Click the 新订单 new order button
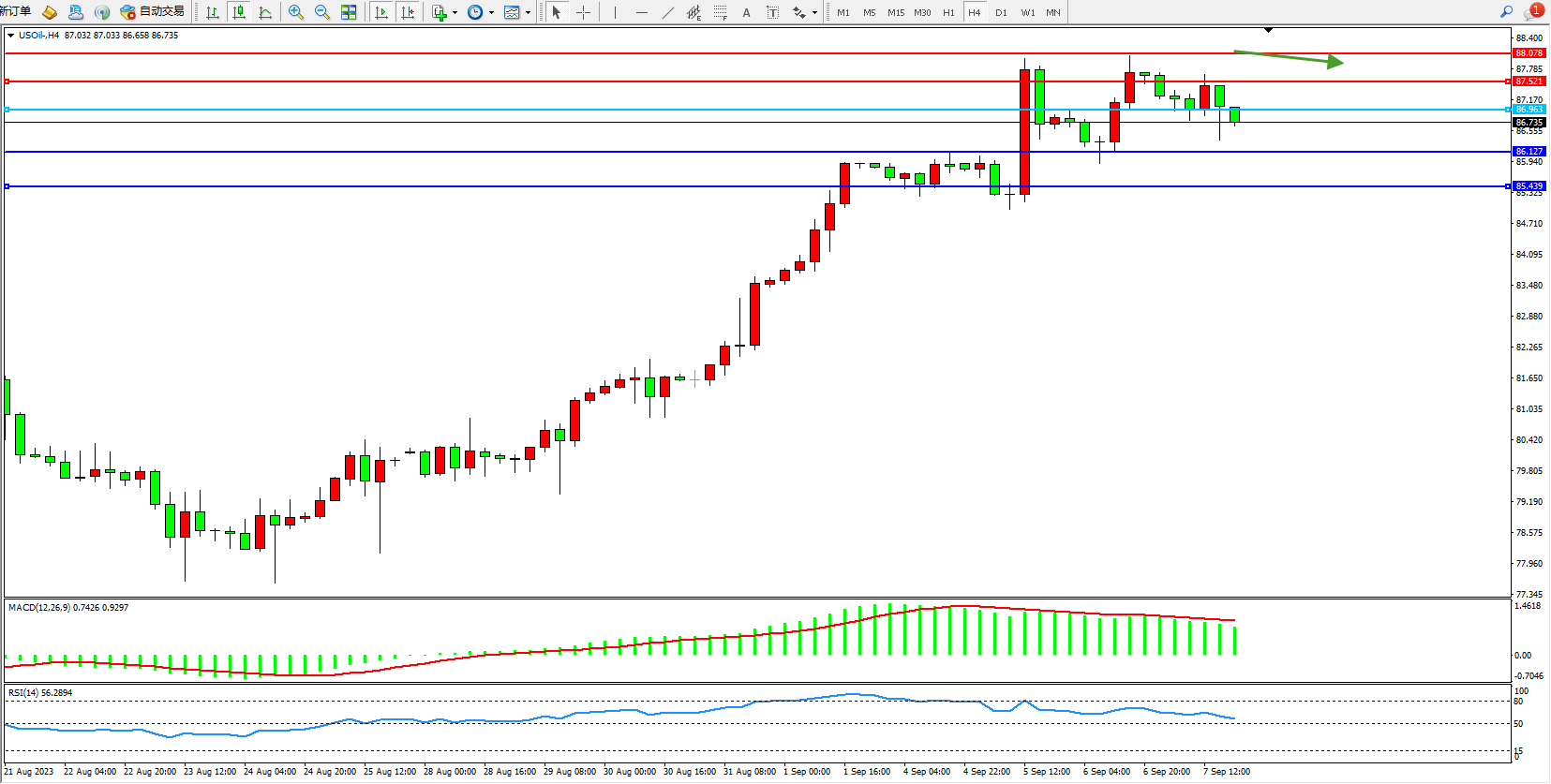1551x784 pixels. pos(16,12)
